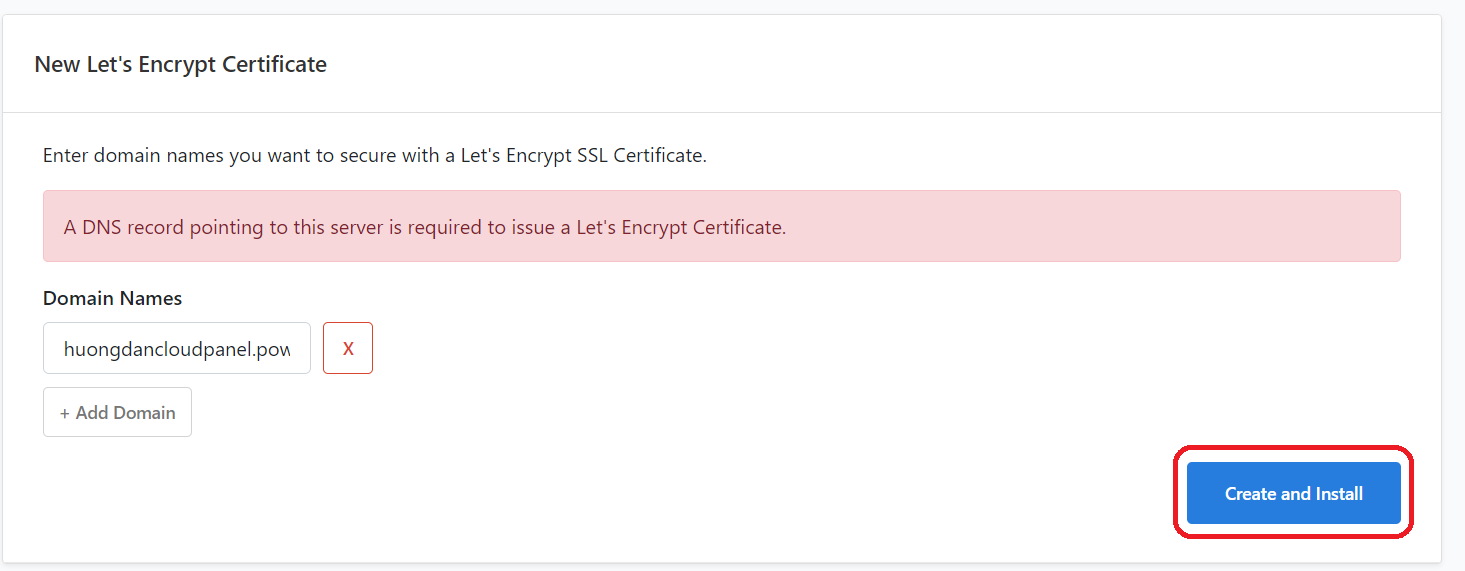Click the 'Enter domain names you want' description
Screen dimensions: 1465x571
click(x=375, y=156)
